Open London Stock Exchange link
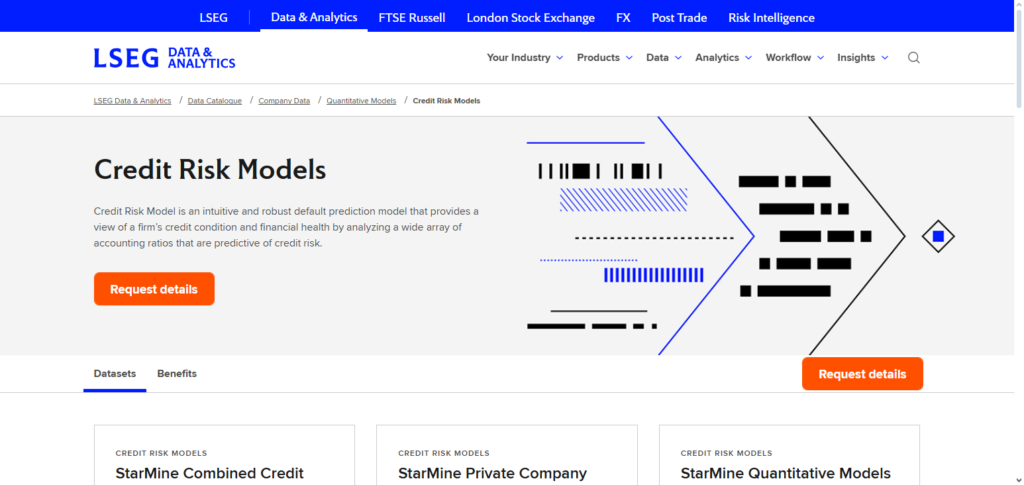Image resolution: width=1024 pixels, height=485 pixels. [x=530, y=18]
